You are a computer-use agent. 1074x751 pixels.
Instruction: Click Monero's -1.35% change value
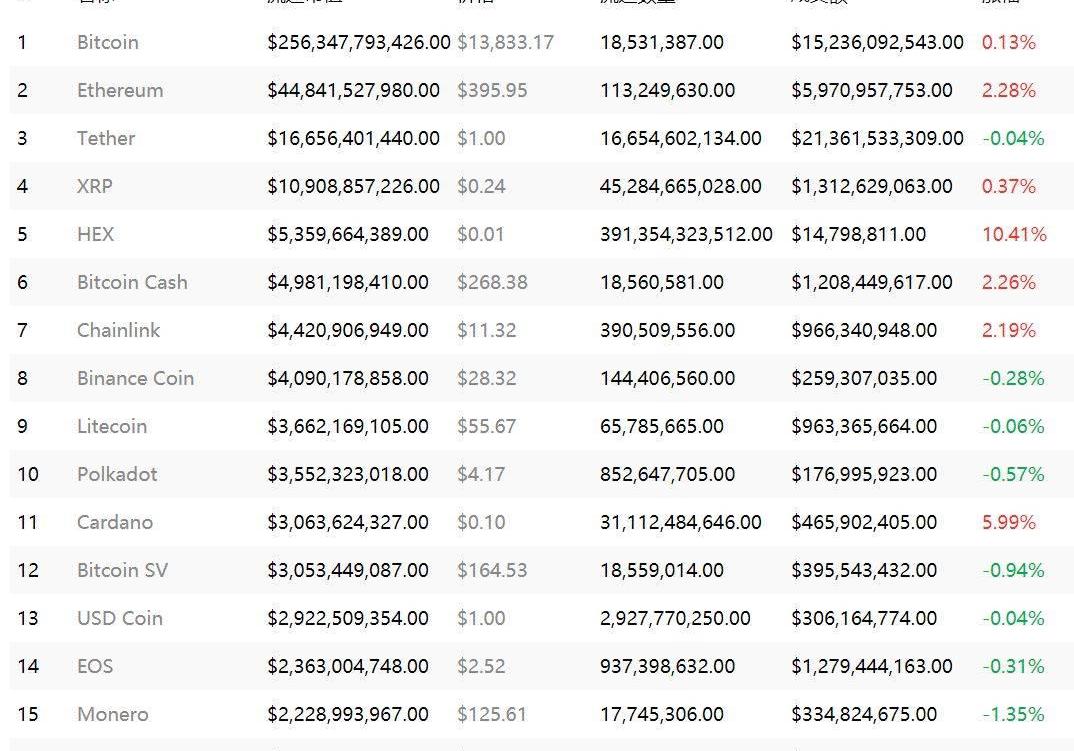[x=1013, y=714]
